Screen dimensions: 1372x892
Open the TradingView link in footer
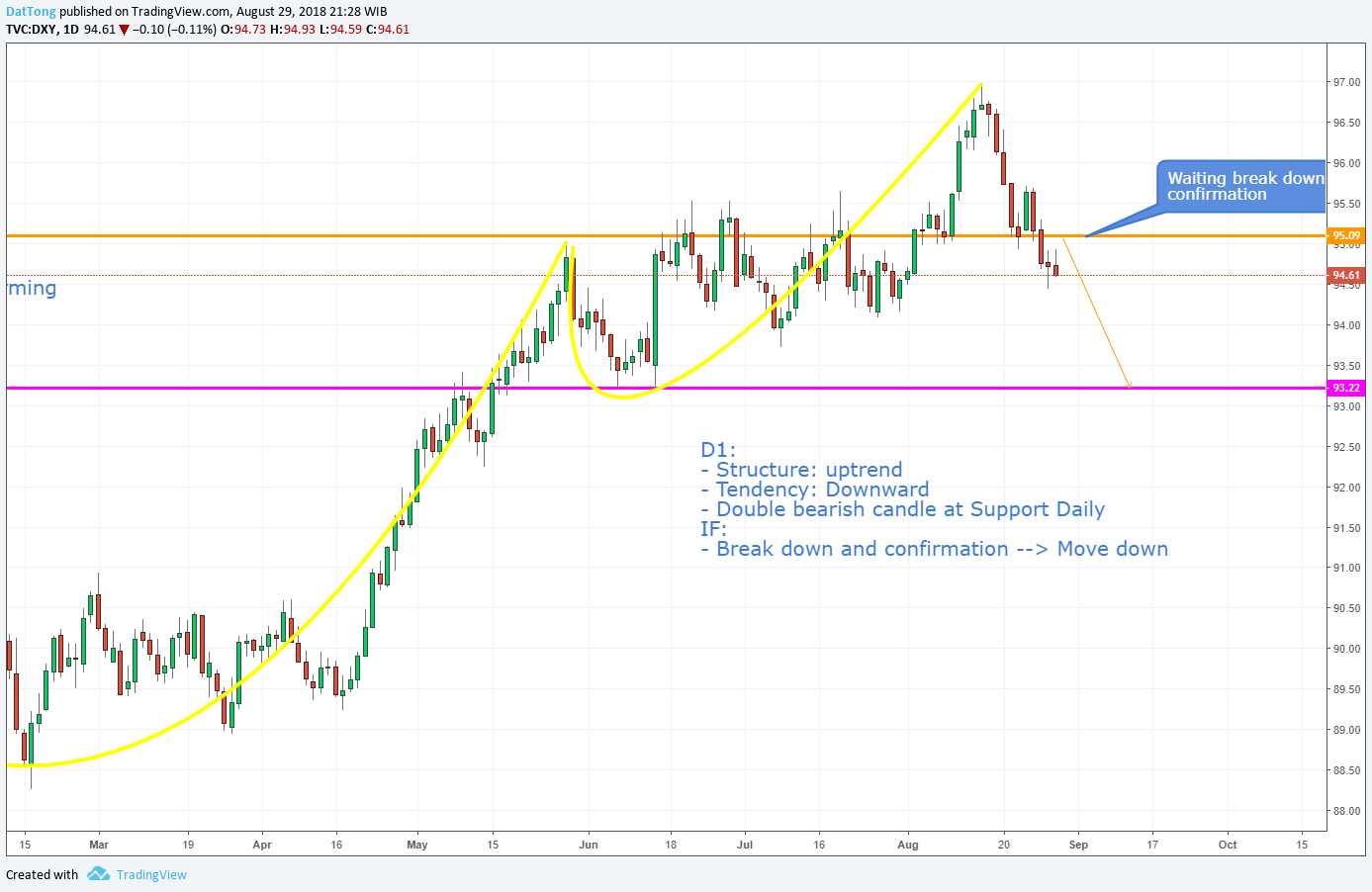click(x=151, y=875)
